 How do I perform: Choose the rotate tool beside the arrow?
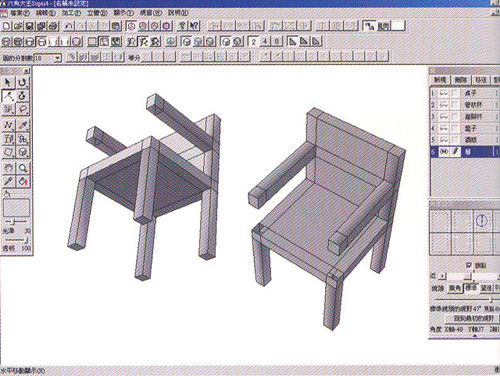tap(22, 82)
